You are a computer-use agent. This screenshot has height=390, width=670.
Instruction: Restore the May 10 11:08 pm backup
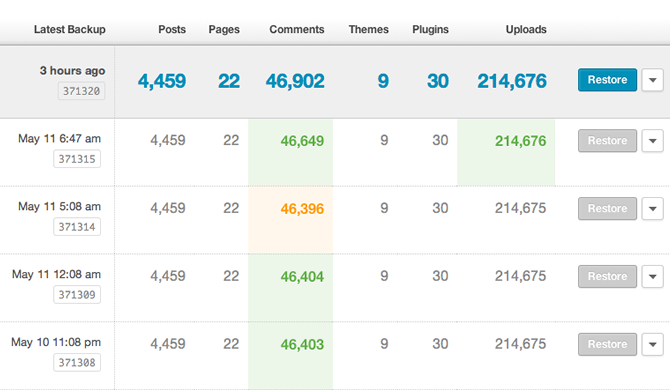click(x=607, y=344)
